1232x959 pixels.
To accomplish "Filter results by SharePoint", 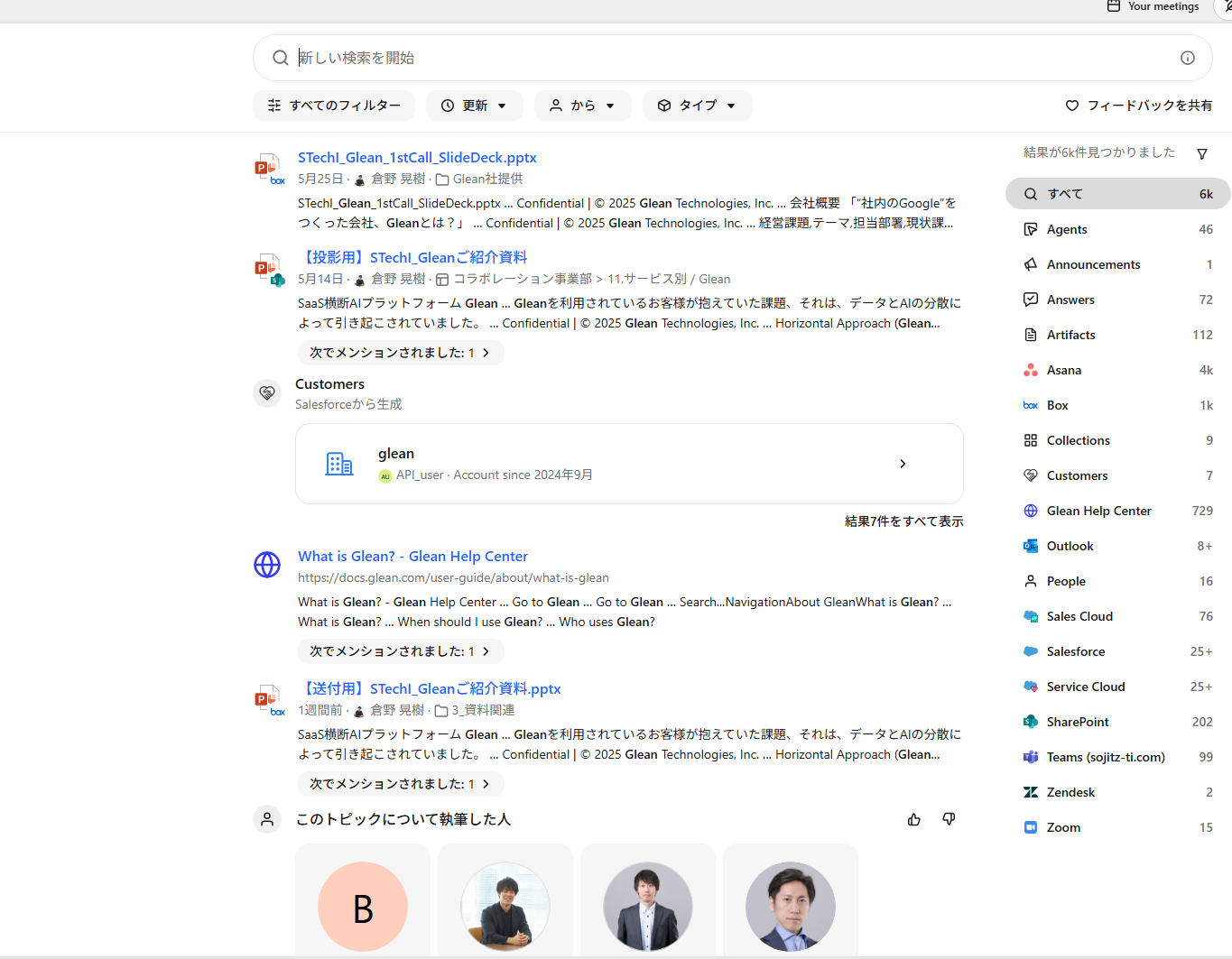I will click(1117, 722).
